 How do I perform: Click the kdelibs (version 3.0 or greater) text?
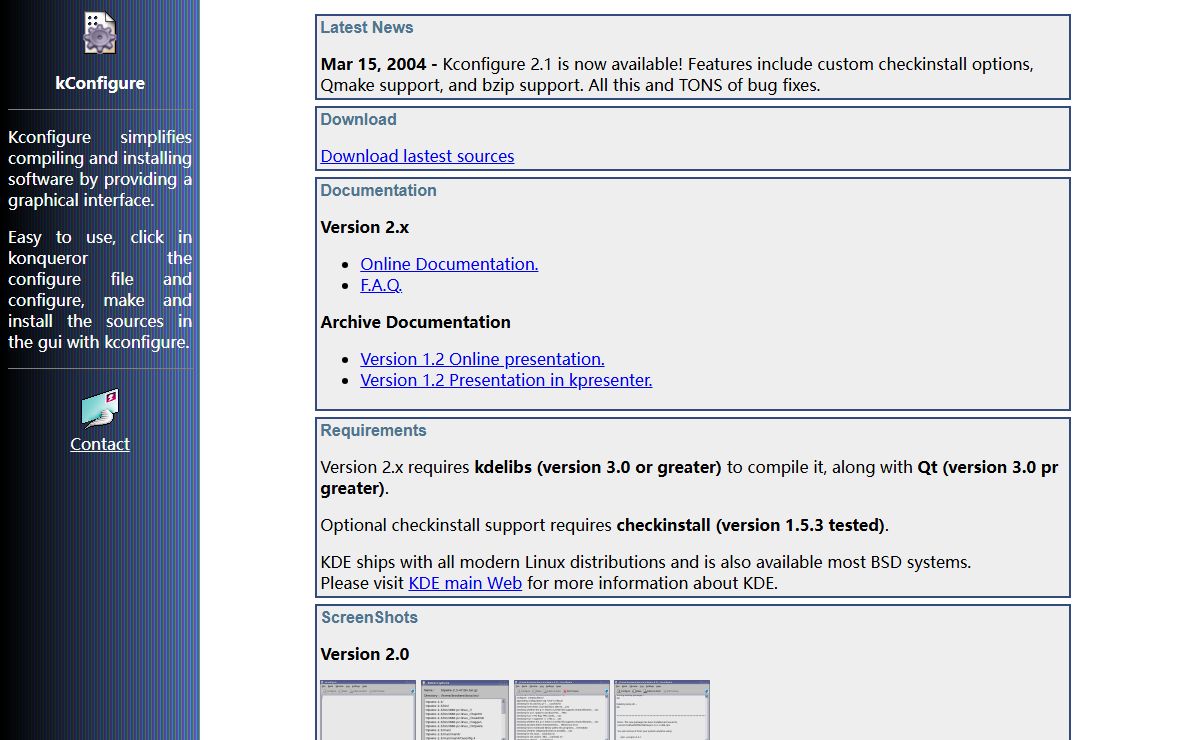tap(598, 467)
